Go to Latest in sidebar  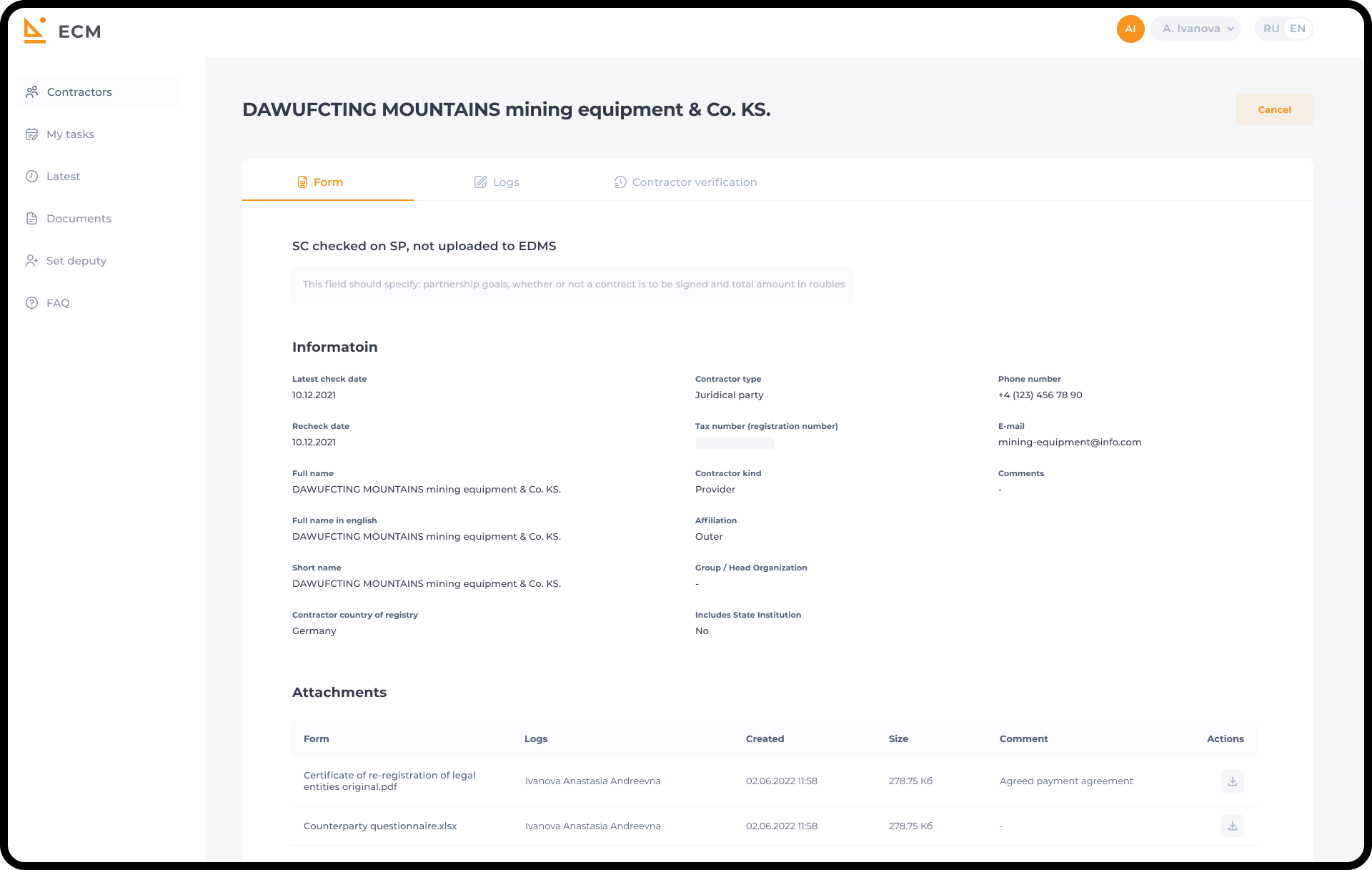click(x=63, y=177)
